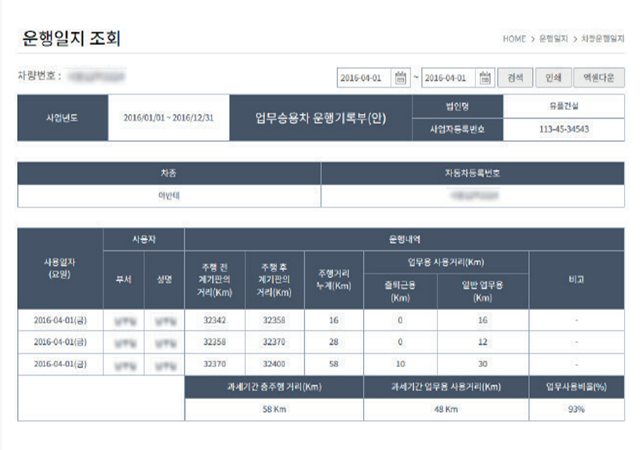Focus the start date input field

(x=365, y=77)
